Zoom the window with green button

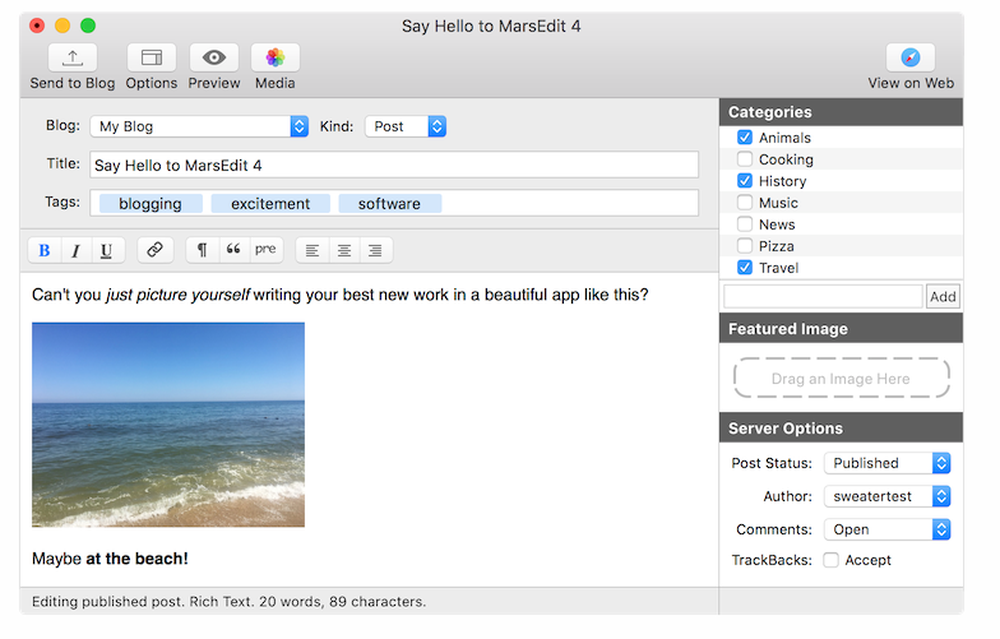tap(88, 26)
